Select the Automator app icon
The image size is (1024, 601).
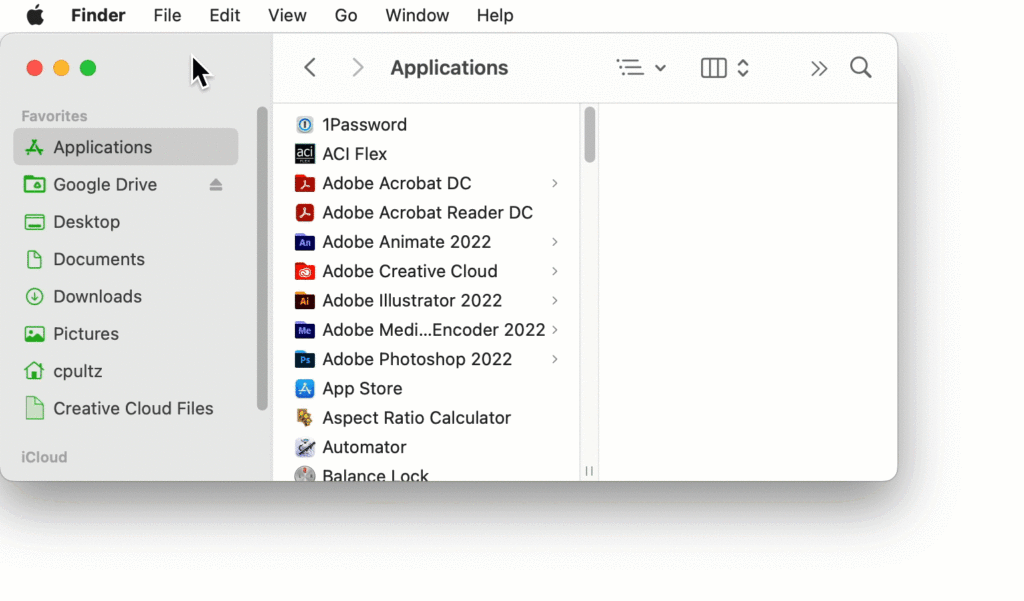tap(305, 447)
